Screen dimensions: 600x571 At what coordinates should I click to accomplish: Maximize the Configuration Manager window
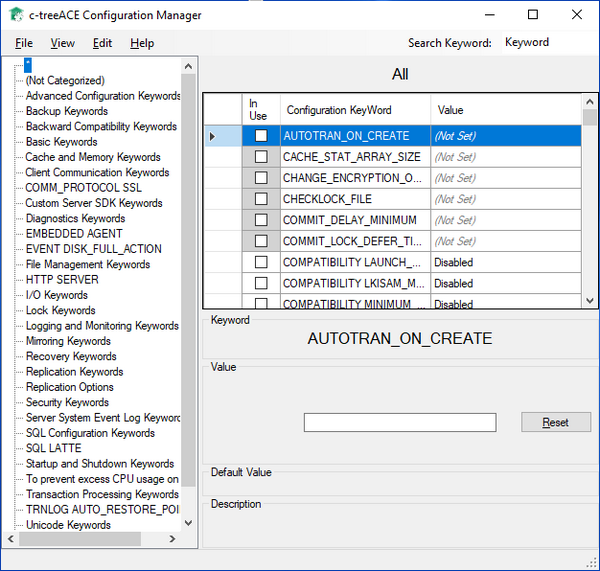pos(533,15)
